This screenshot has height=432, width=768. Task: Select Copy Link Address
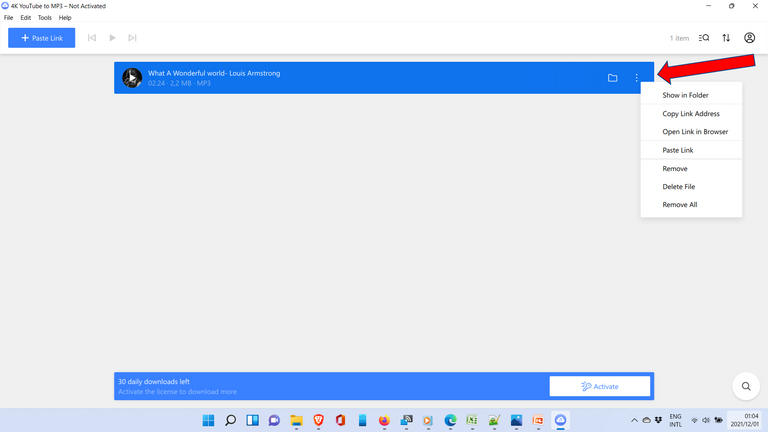pos(691,114)
